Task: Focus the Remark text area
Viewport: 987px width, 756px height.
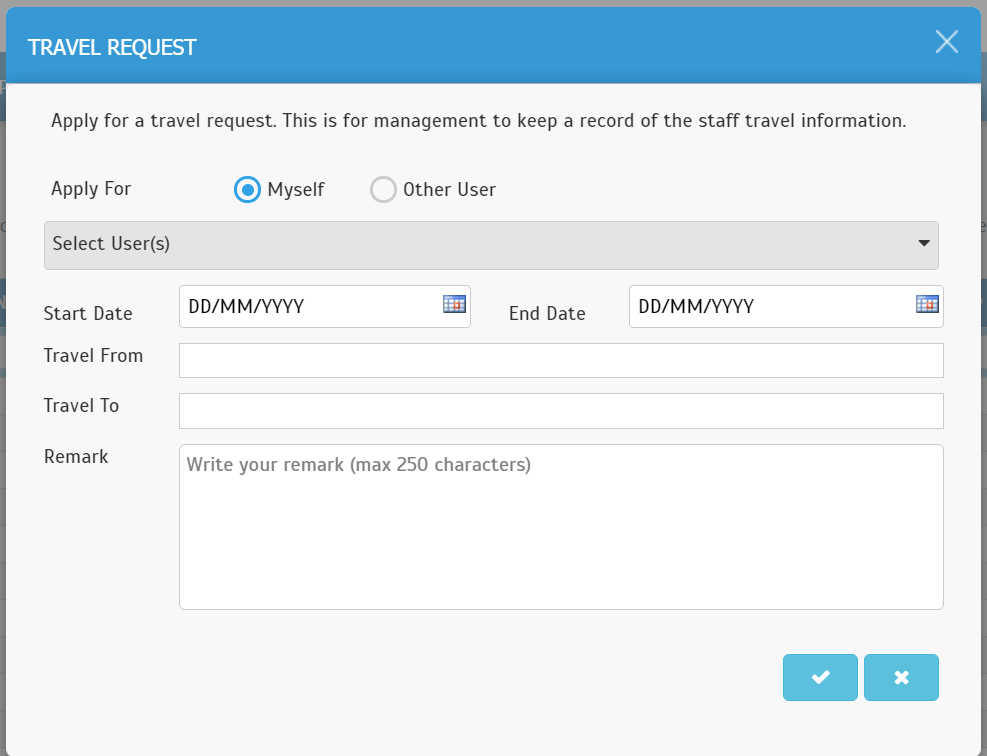Action: (x=561, y=527)
